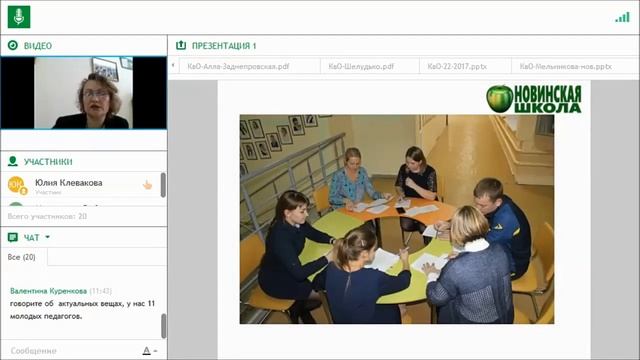Click the Участники panel person icon
640x360 pixels.
point(13,161)
